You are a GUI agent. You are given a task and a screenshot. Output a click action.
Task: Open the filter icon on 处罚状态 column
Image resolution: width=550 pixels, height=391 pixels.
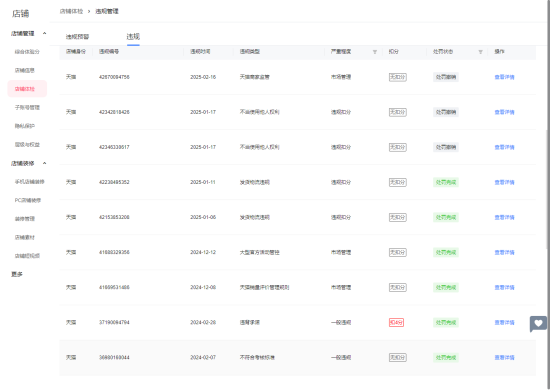(x=481, y=52)
